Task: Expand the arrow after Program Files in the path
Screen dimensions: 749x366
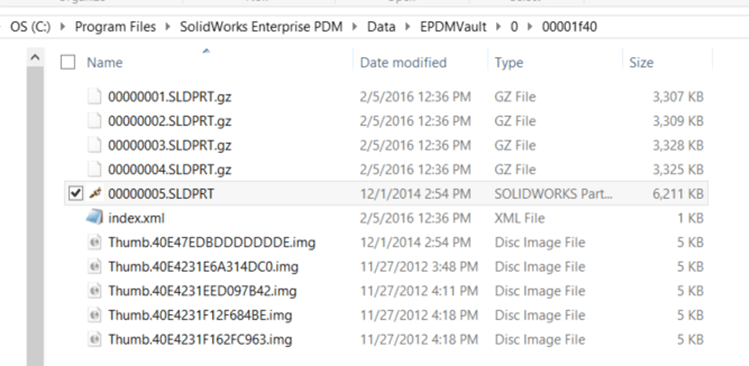Action: (168, 27)
